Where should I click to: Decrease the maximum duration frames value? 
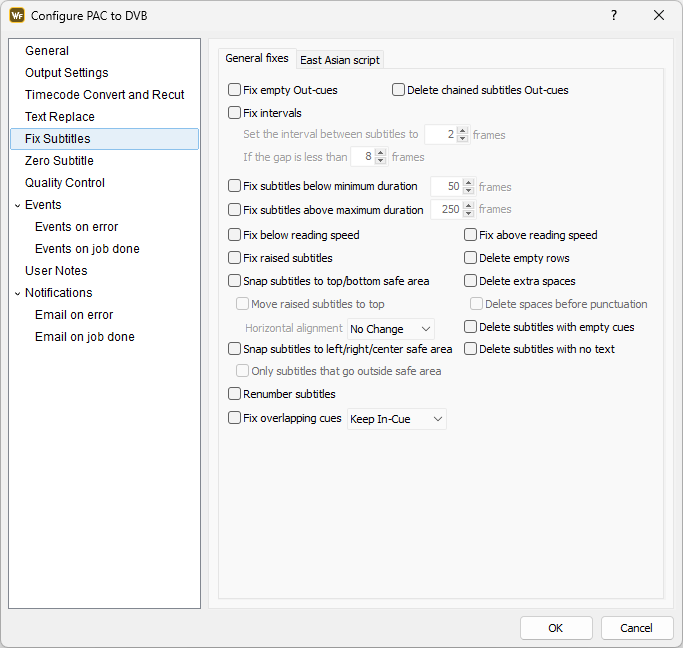468,214
